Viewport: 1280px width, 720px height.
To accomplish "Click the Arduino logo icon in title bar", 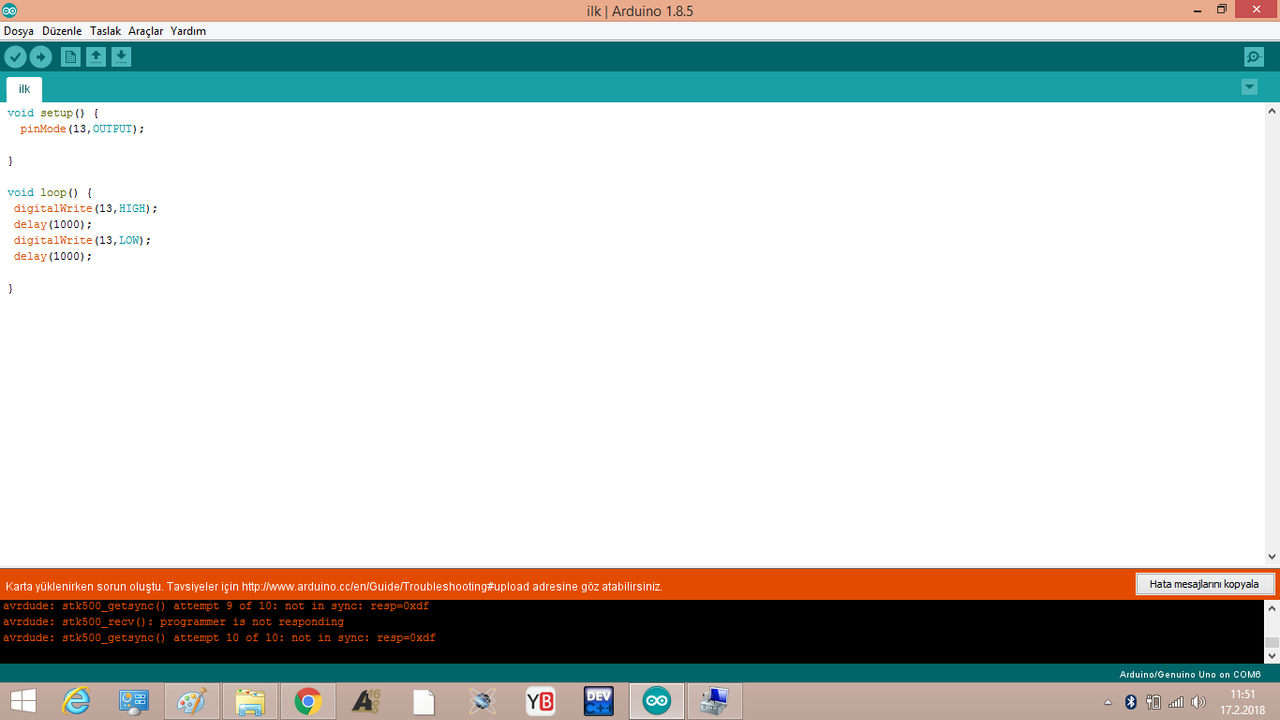I will pos(9,10).
